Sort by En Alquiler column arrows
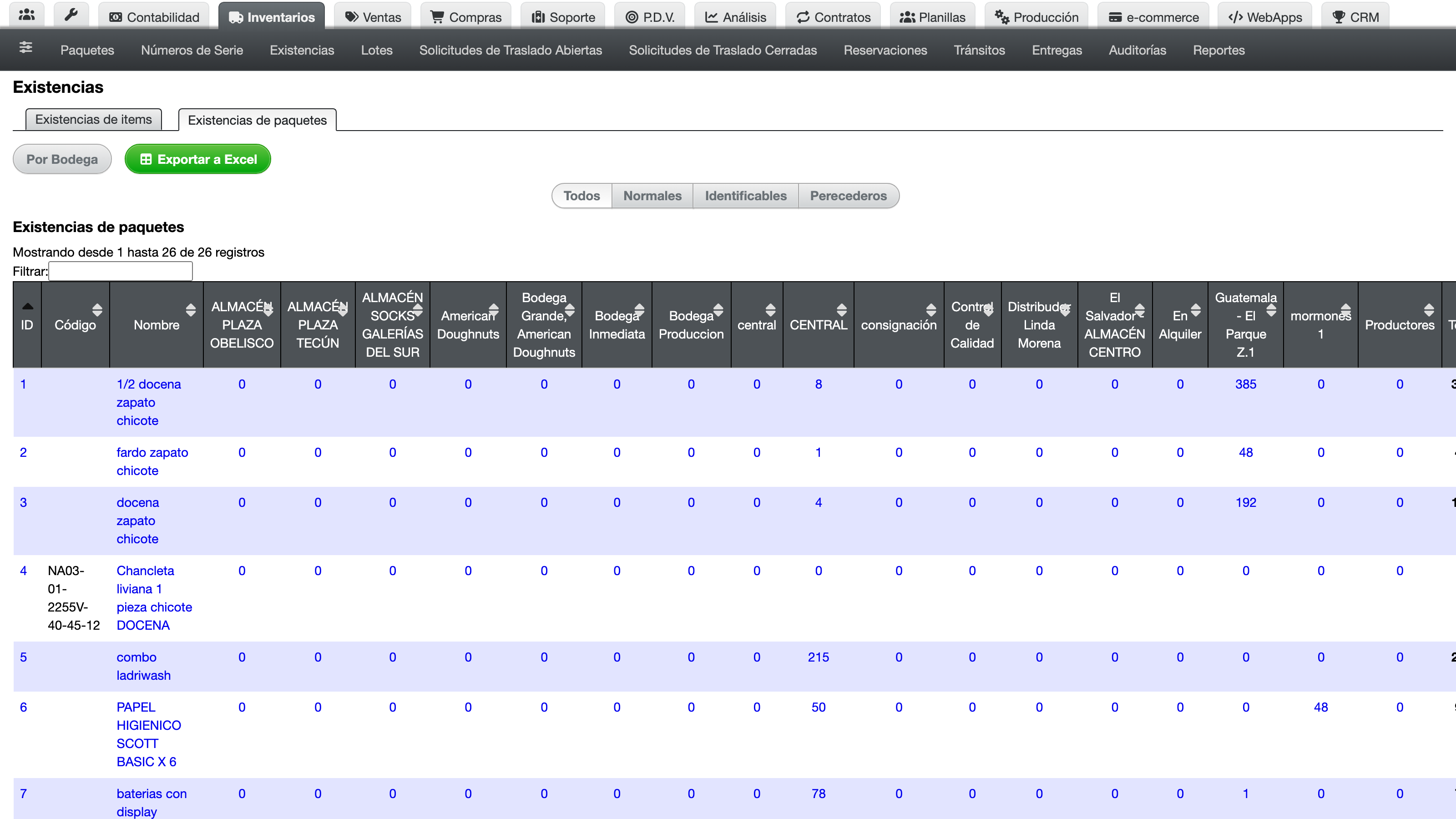The width and height of the screenshot is (1456, 819). pos(1195,310)
